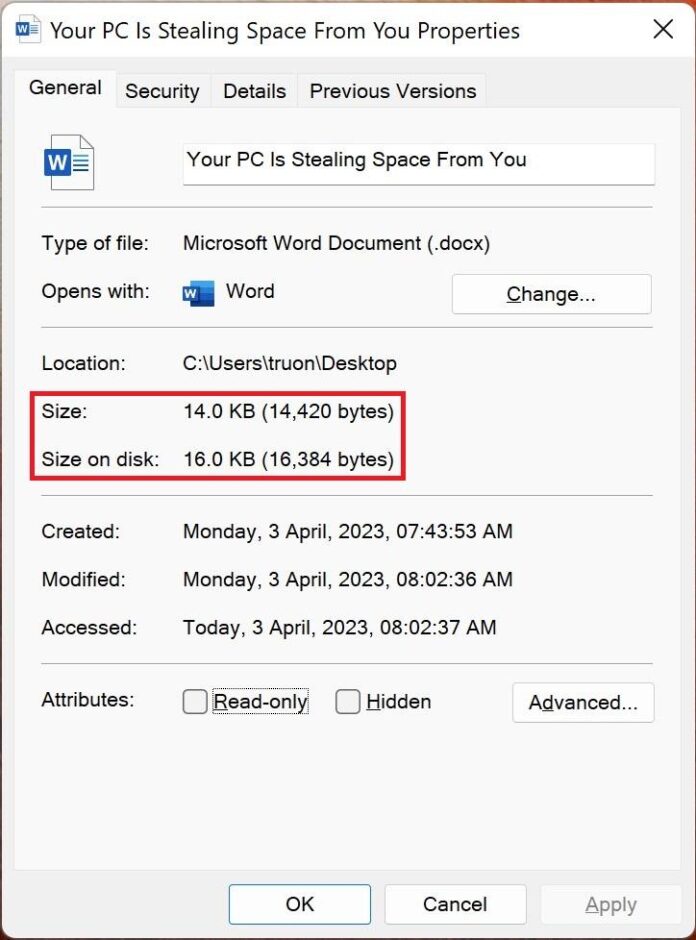Viewport: 696px width, 940px height.
Task: Confirm with the OK button
Action: click(x=299, y=904)
